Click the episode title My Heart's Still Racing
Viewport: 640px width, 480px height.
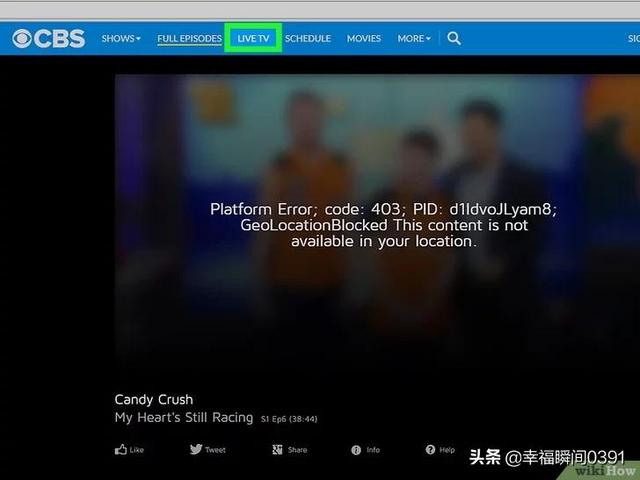184,418
